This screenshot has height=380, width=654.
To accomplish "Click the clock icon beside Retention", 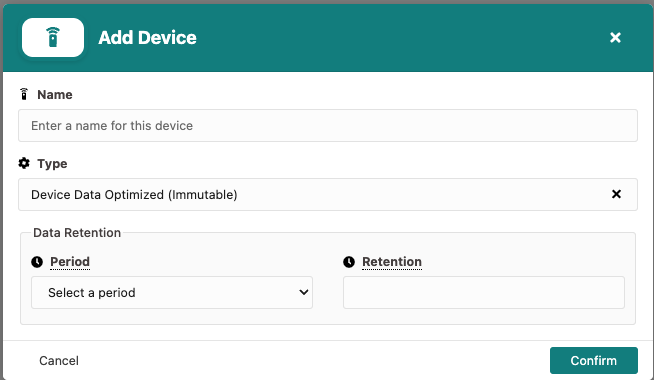I will click(x=349, y=262).
